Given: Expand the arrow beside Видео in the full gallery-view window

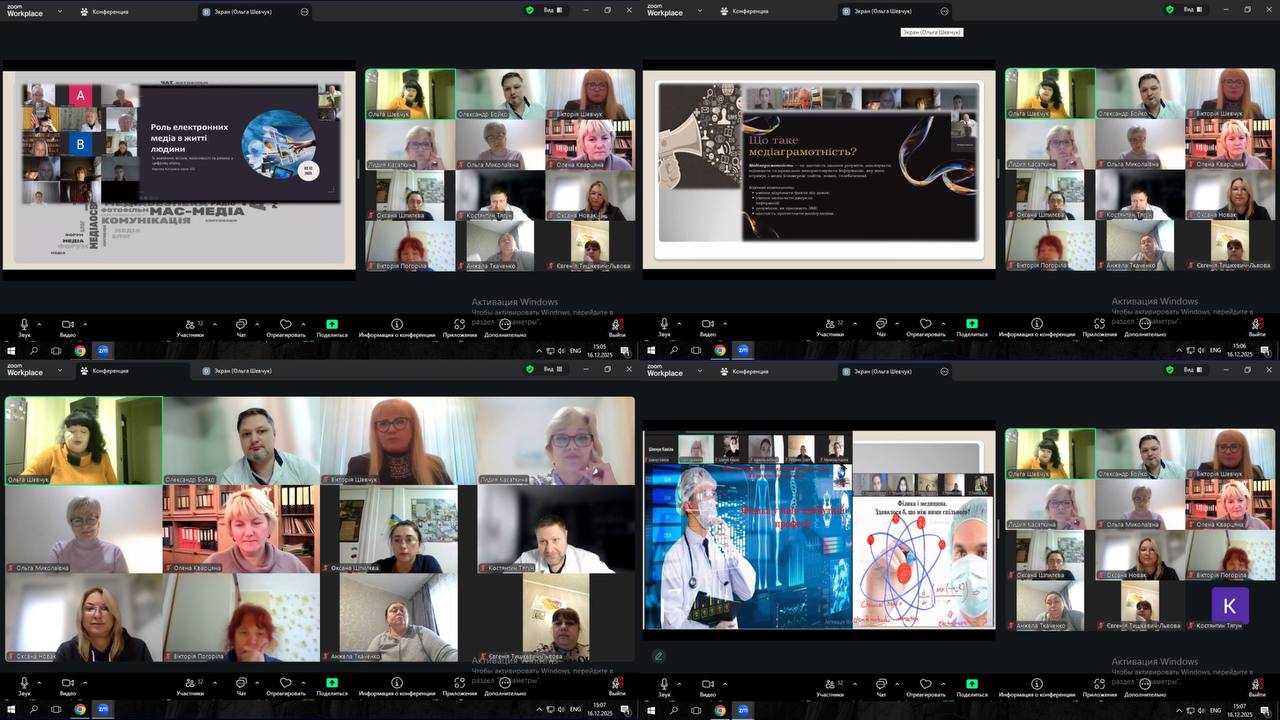Looking at the screenshot, I should click(x=84, y=684).
